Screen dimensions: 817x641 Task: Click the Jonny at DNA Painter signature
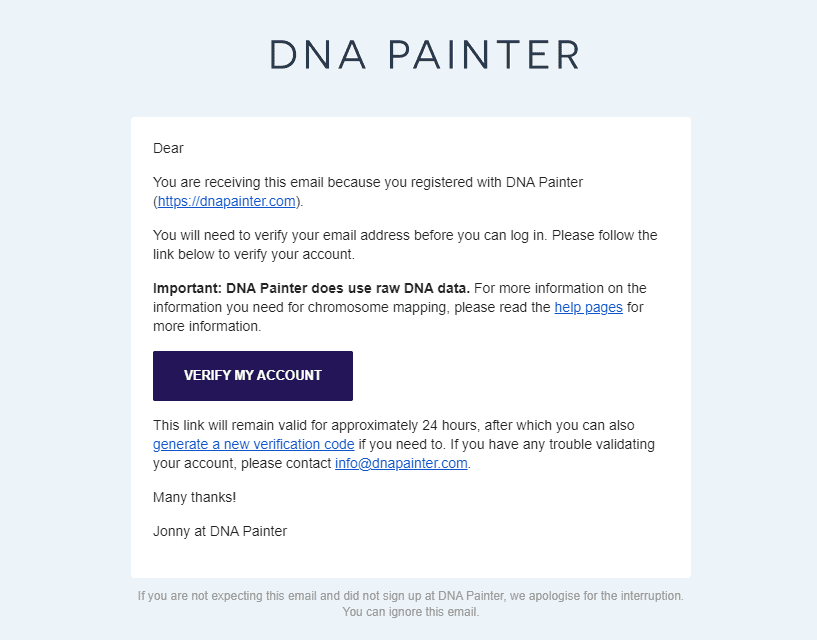coord(220,532)
